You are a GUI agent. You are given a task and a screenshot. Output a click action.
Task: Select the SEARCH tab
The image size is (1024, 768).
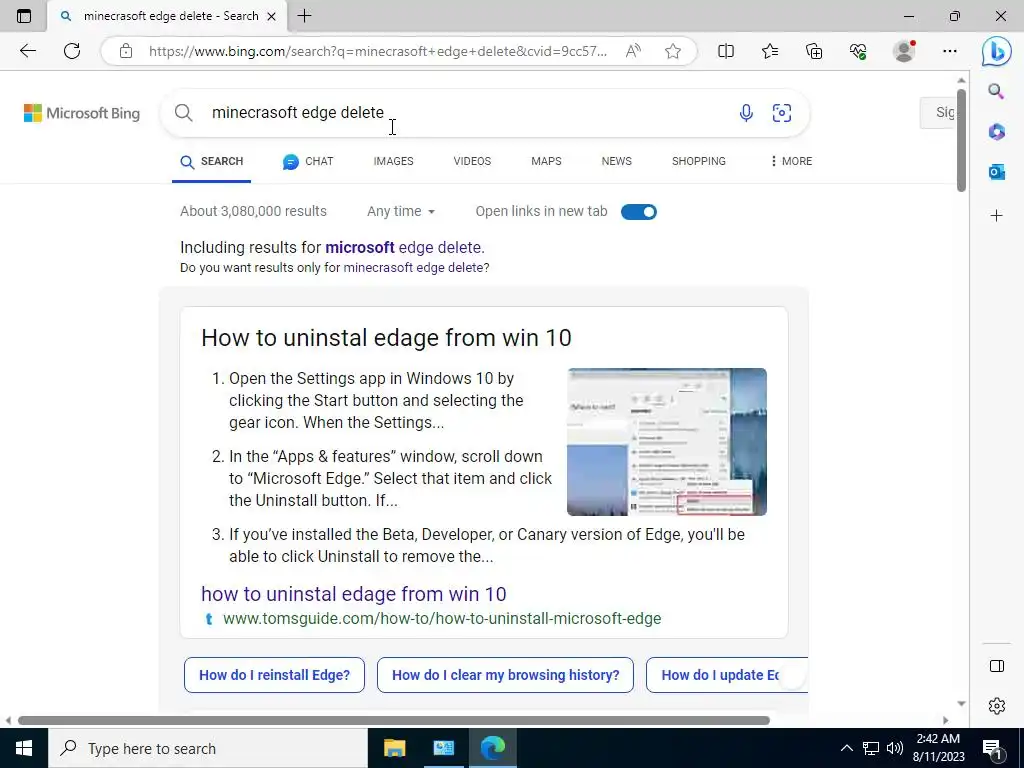click(x=212, y=161)
